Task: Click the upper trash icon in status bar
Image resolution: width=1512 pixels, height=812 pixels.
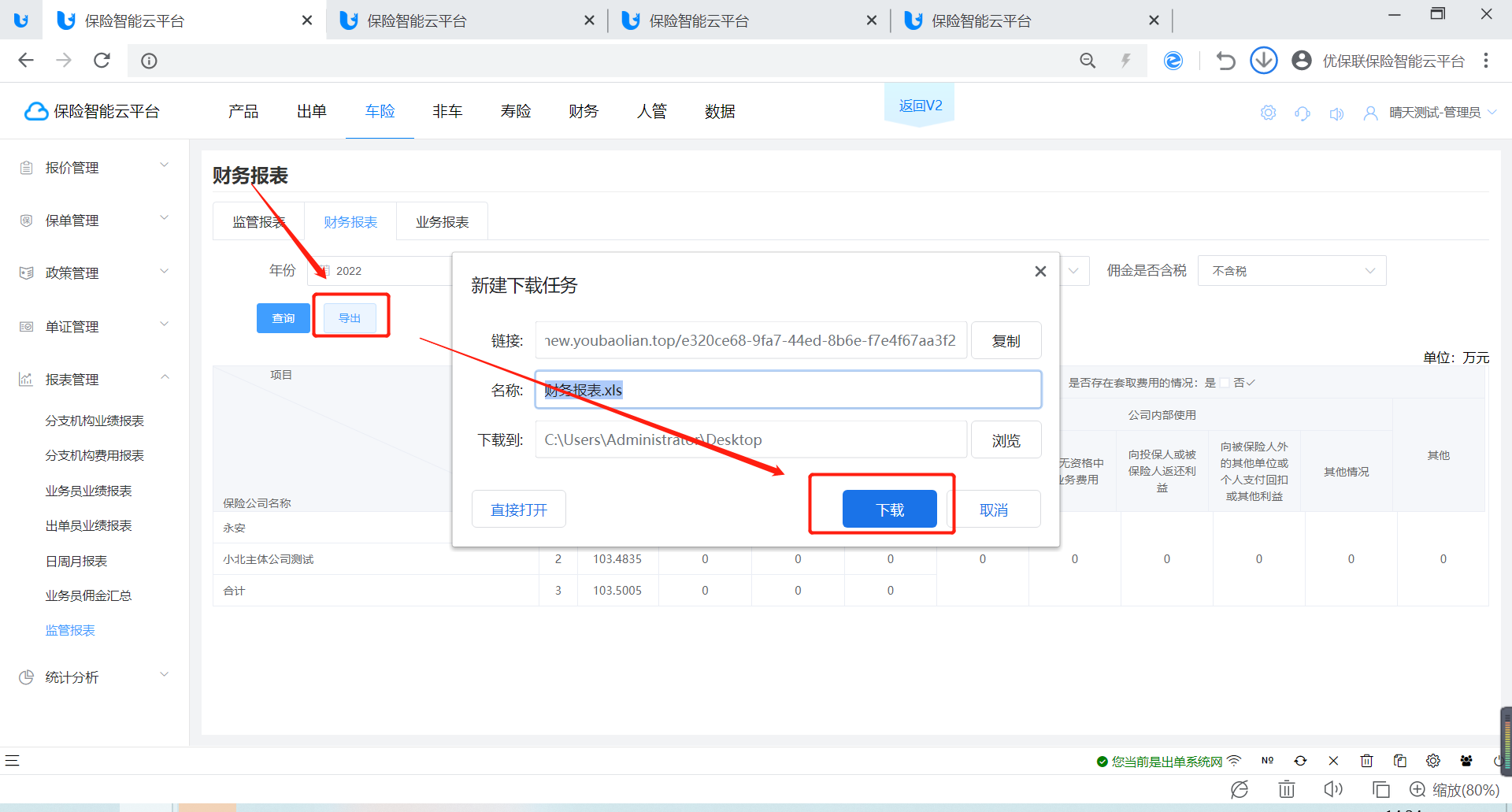Action: click(x=1366, y=761)
